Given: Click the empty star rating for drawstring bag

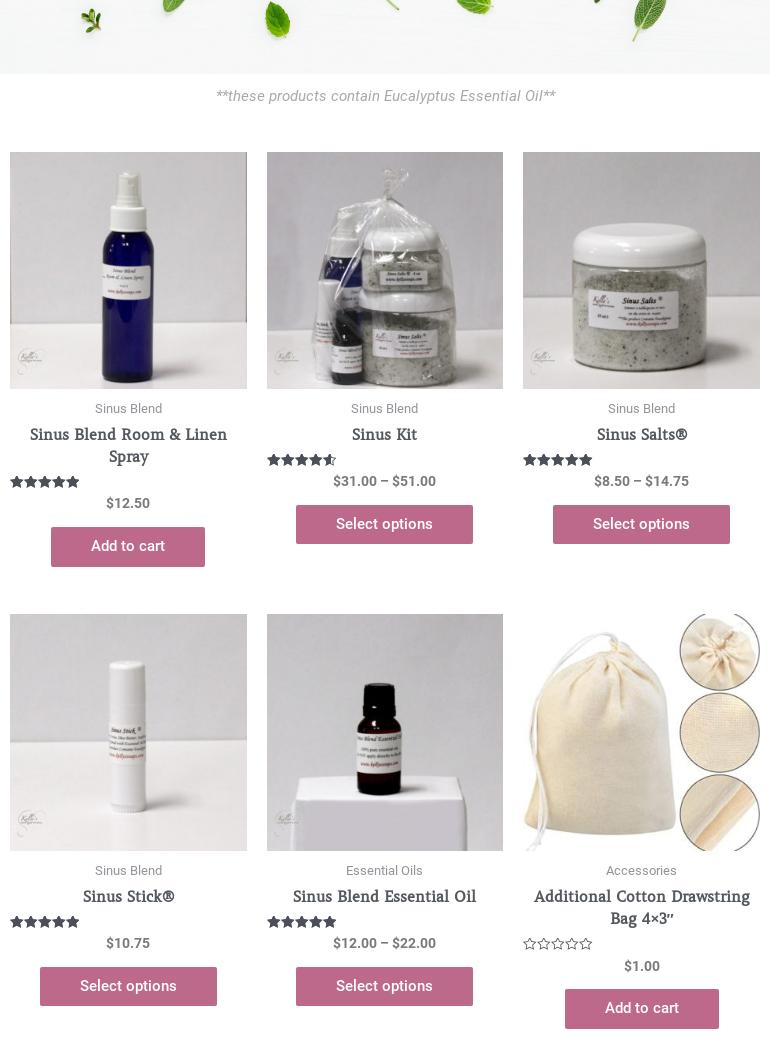Looking at the screenshot, I should click(x=557, y=944).
